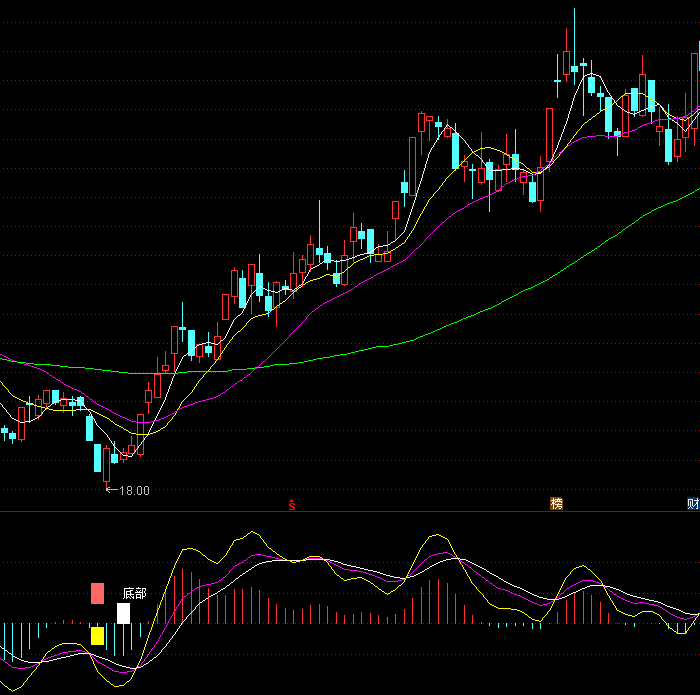Click the red S event marker

point(292,505)
